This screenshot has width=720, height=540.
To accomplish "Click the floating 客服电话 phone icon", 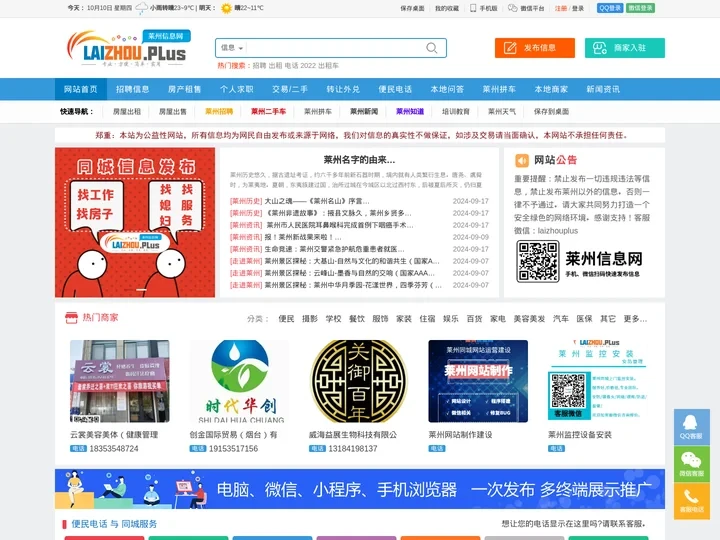I will [x=692, y=501].
